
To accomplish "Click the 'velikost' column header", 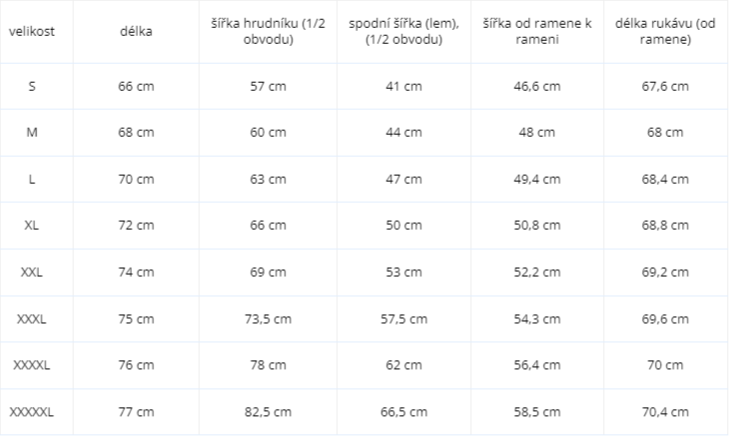I will click(x=32, y=32).
